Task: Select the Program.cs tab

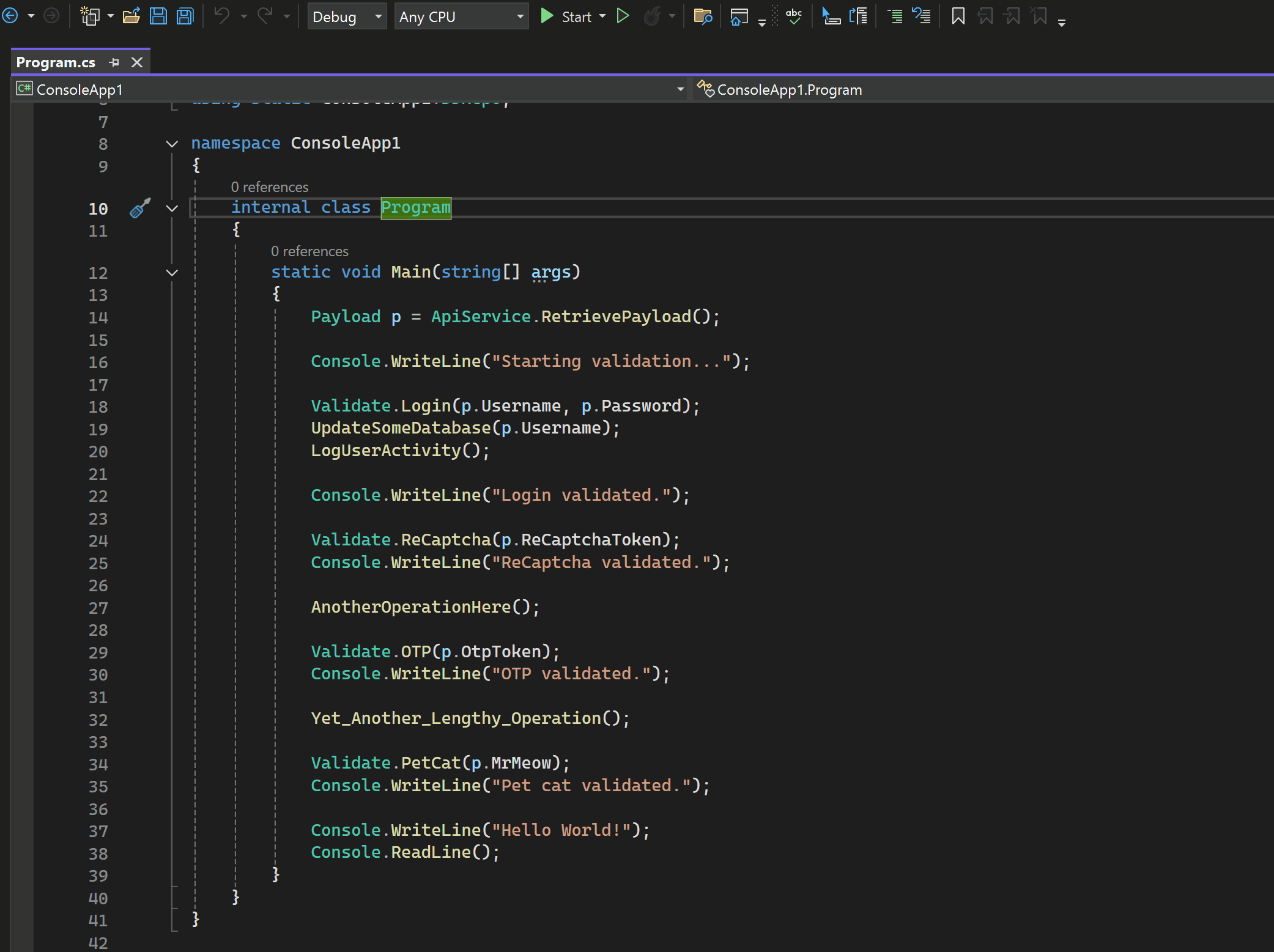Action: pyautogui.click(x=56, y=62)
